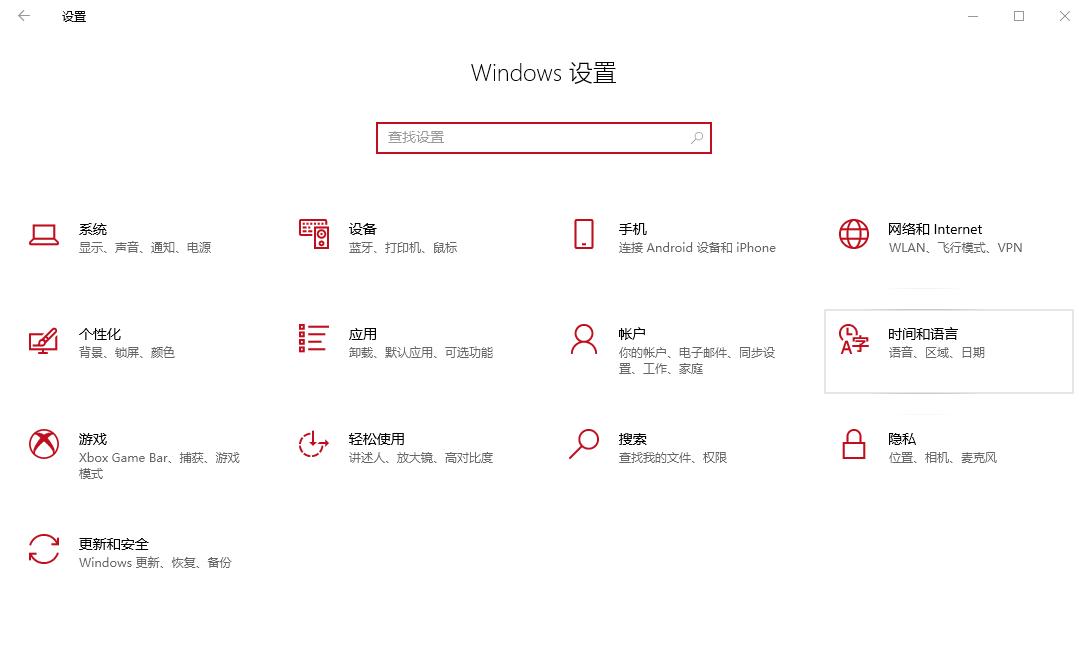The width and height of the screenshot is (1088, 655).
Task: Click the 轻松使用 accessibility icon
Action: pos(313,446)
